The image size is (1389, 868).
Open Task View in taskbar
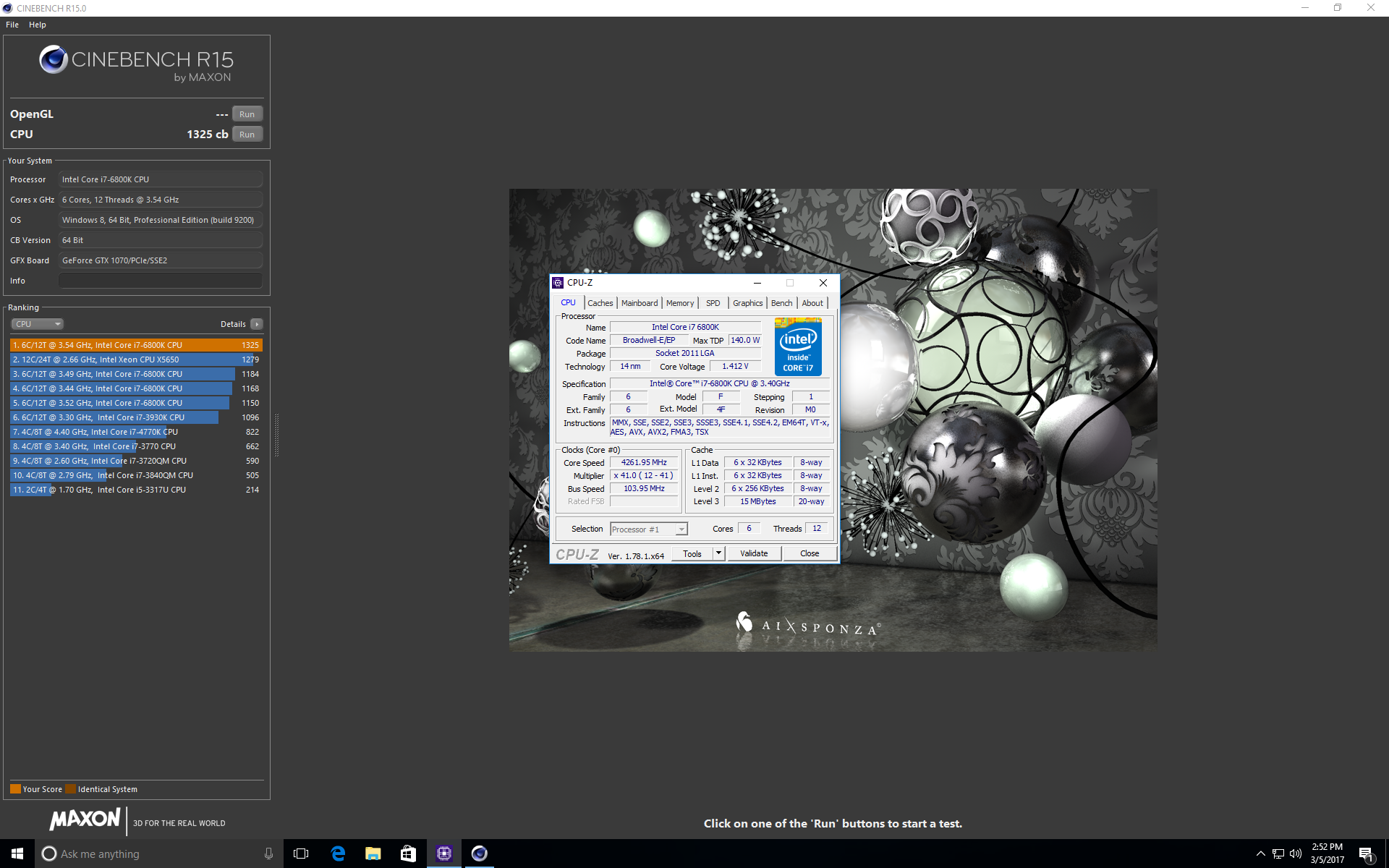pyautogui.click(x=301, y=854)
